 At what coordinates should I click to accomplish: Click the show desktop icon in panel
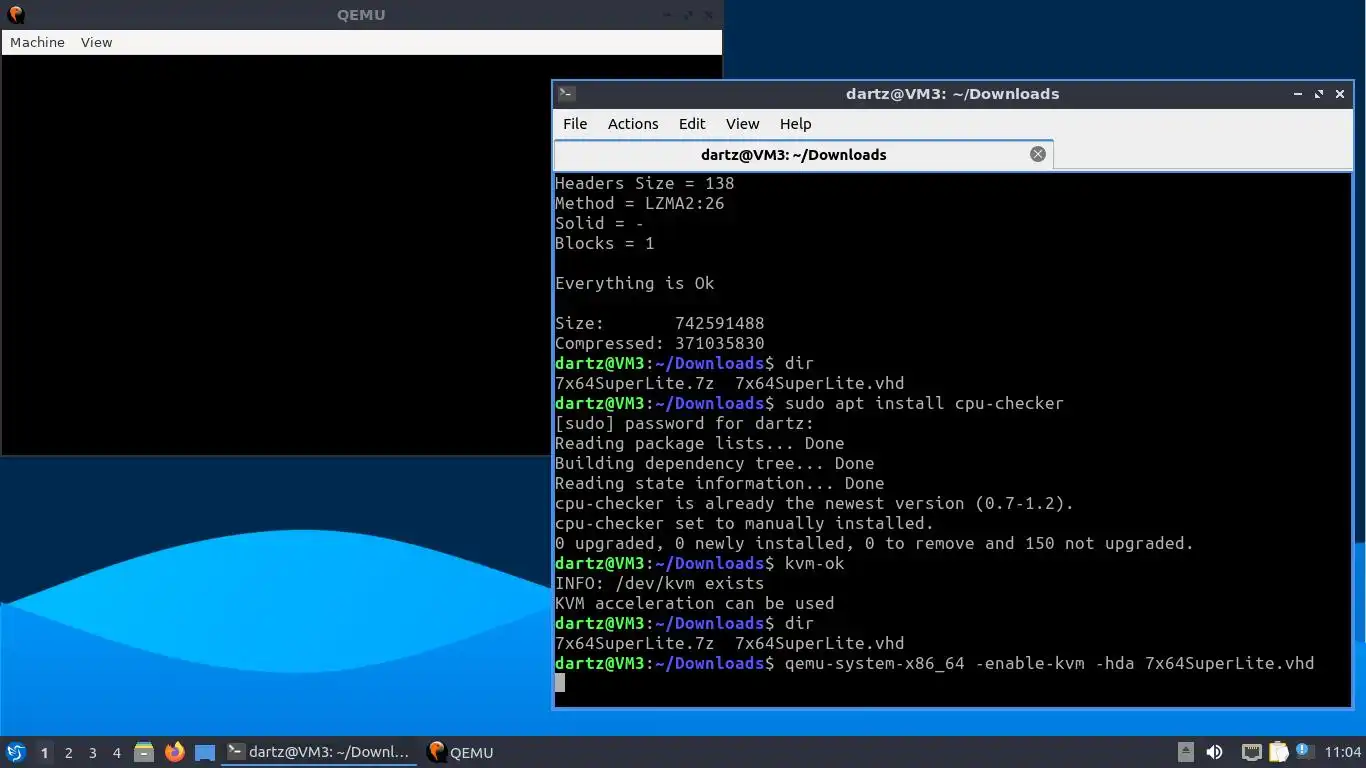(205, 752)
